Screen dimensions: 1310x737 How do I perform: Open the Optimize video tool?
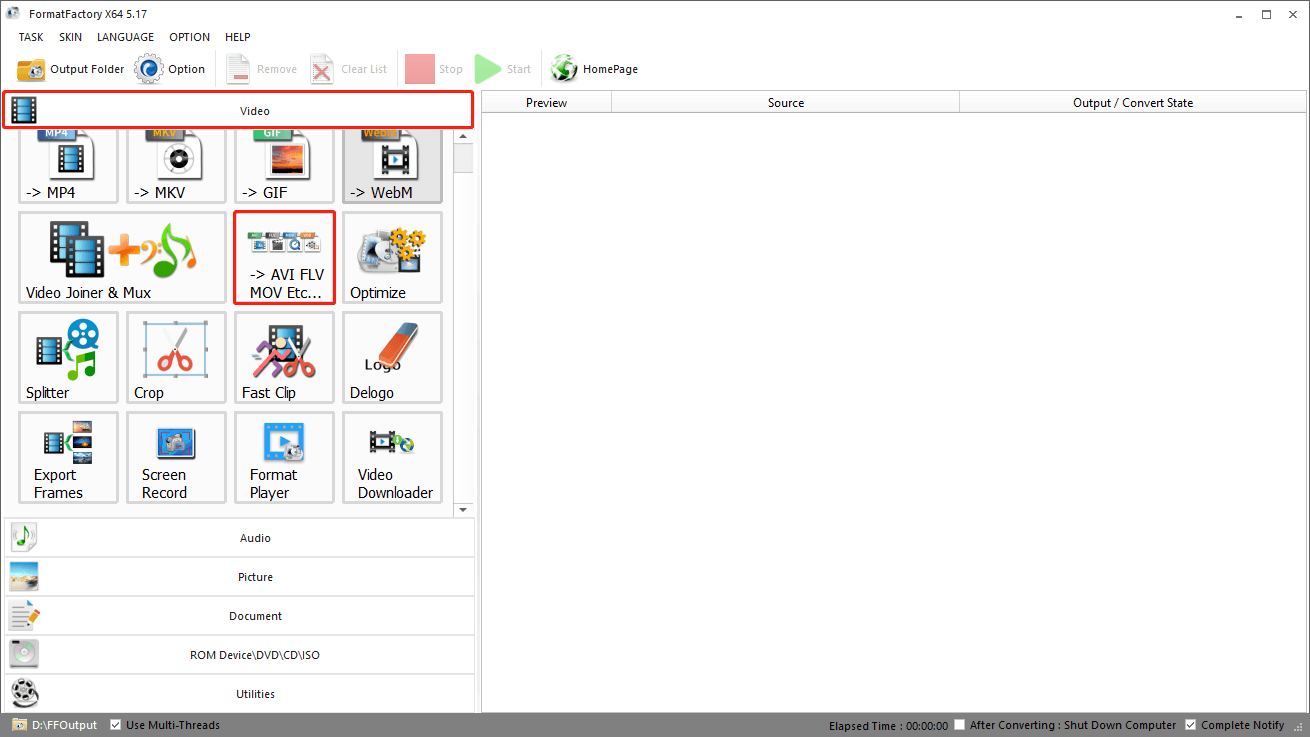(392, 257)
